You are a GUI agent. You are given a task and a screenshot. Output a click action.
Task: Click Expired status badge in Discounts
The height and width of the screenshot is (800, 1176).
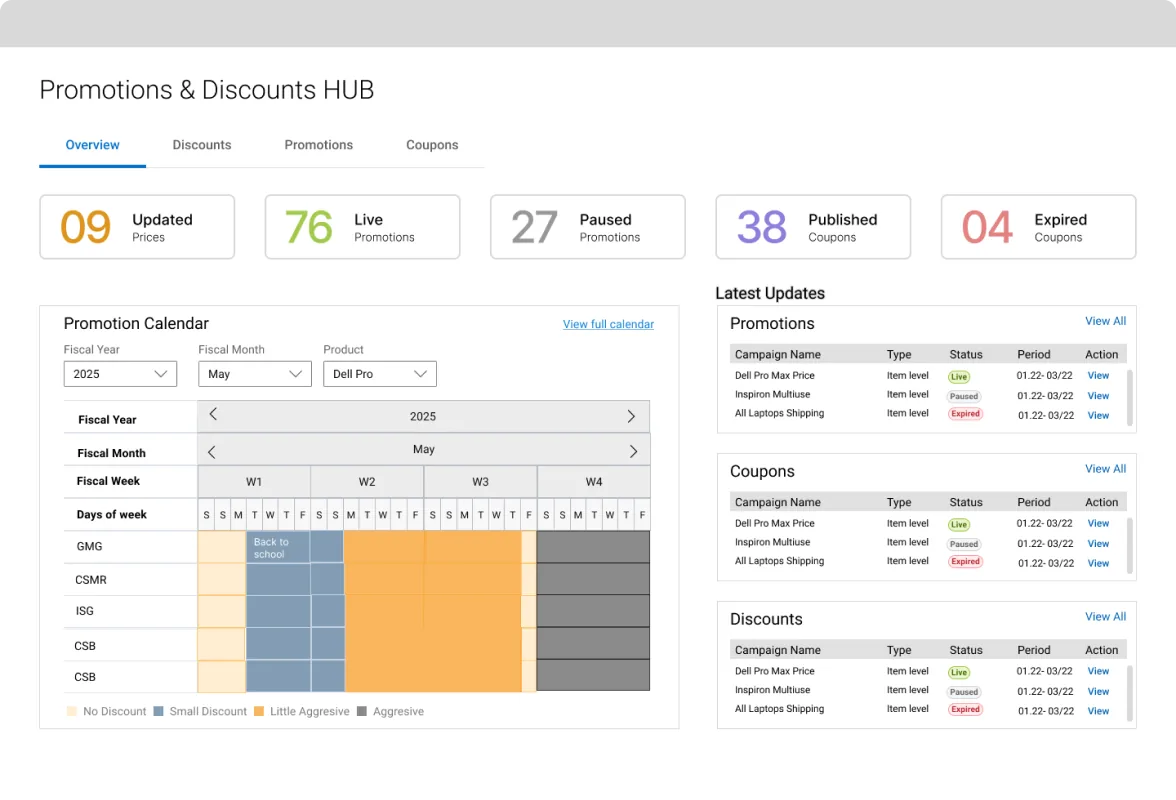[x=965, y=709]
